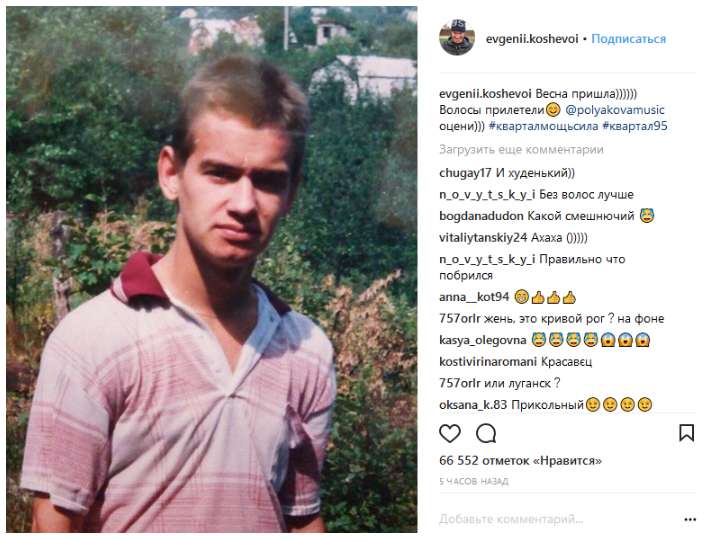
Task: Click the 5 часов назад timestamp
Action: (x=473, y=482)
